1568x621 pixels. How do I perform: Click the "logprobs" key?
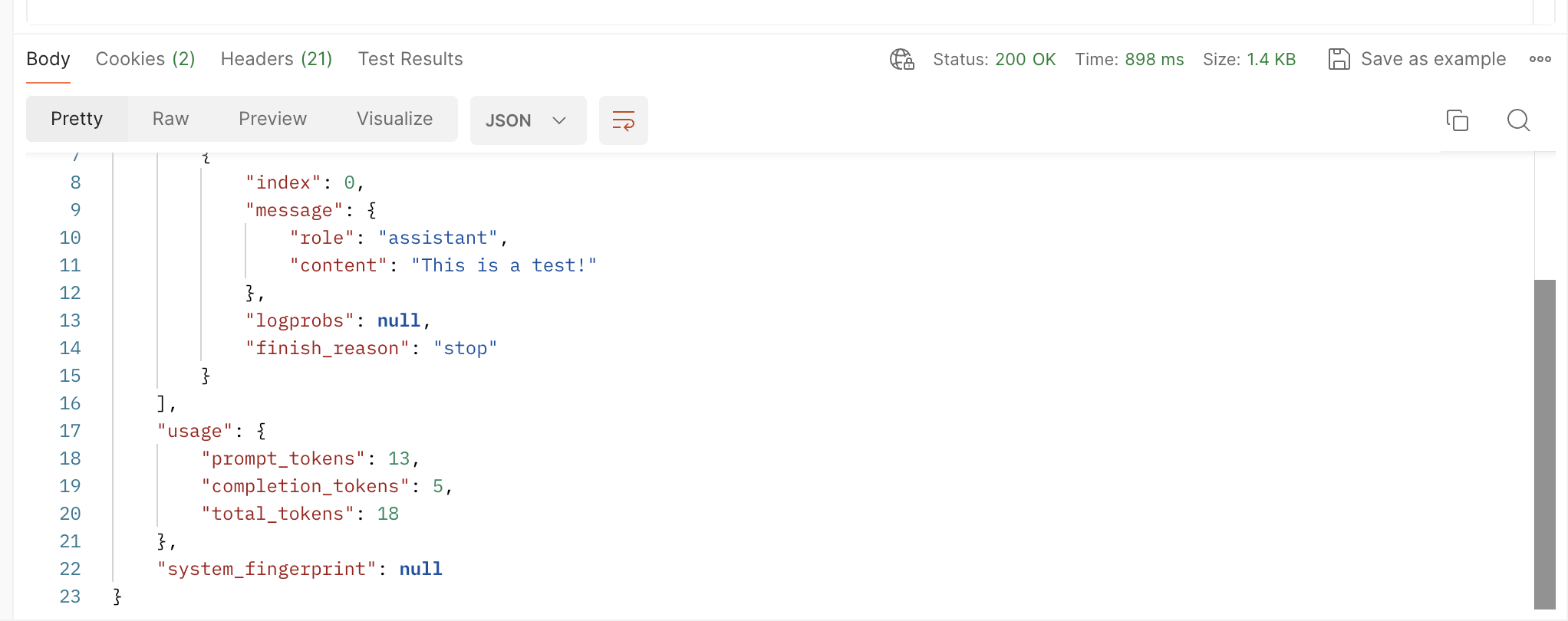tap(299, 320)
